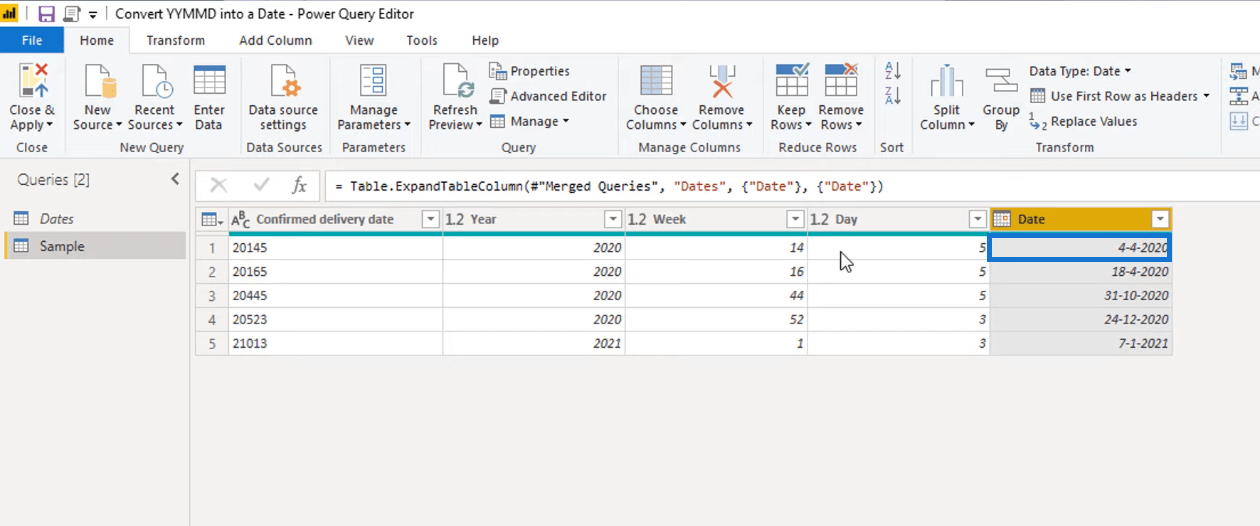The height and width of the screenshot is (526, 1260).
Task: Open the File menu
Action: 32,40
